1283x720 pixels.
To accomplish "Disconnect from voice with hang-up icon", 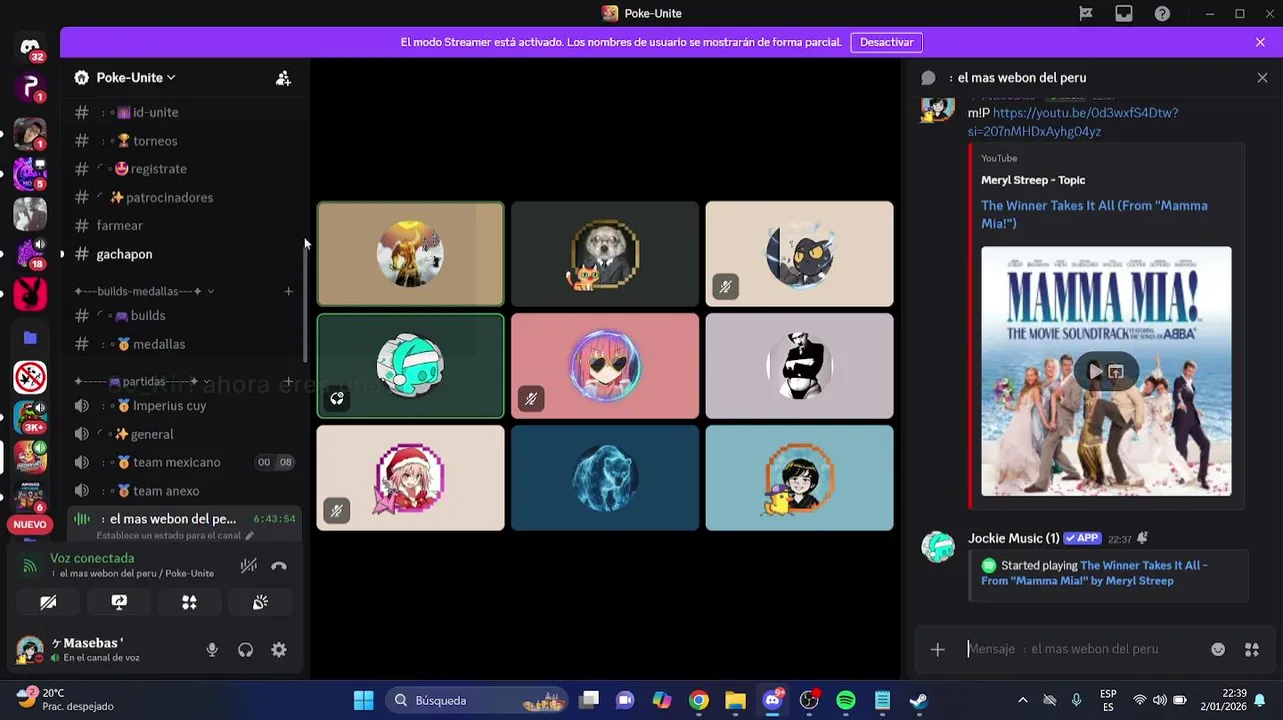I will pos(279,566).
